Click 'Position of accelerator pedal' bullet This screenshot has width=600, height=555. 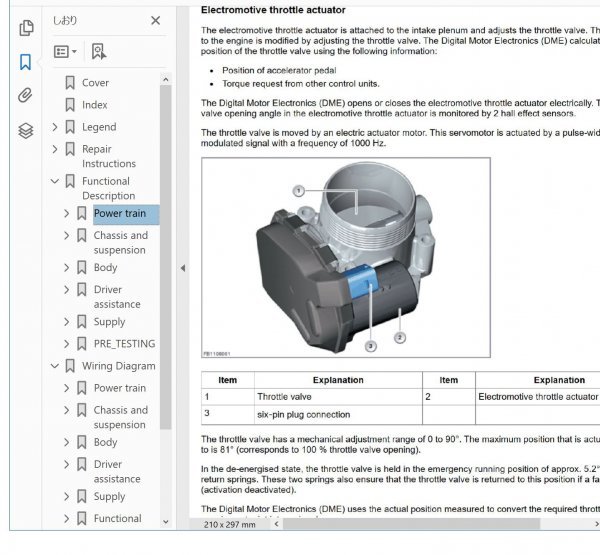coord(279,70)
